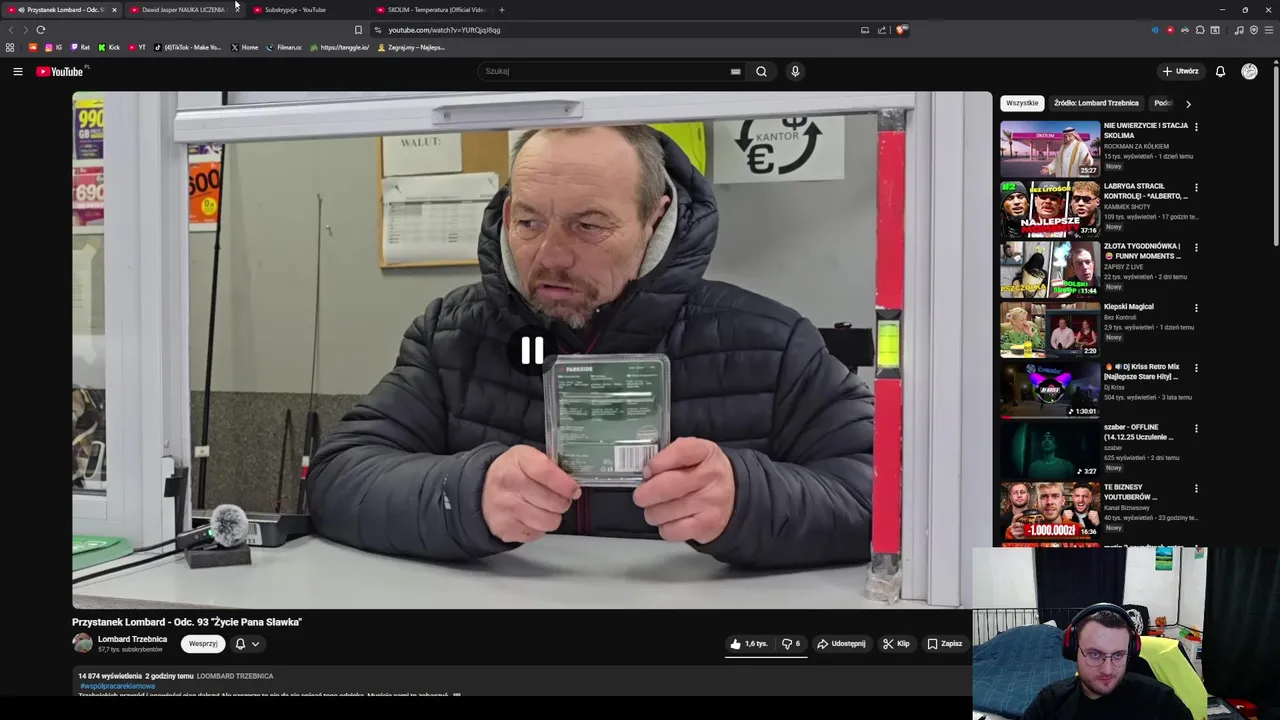Open the Kick bookmark

point(109,47)
